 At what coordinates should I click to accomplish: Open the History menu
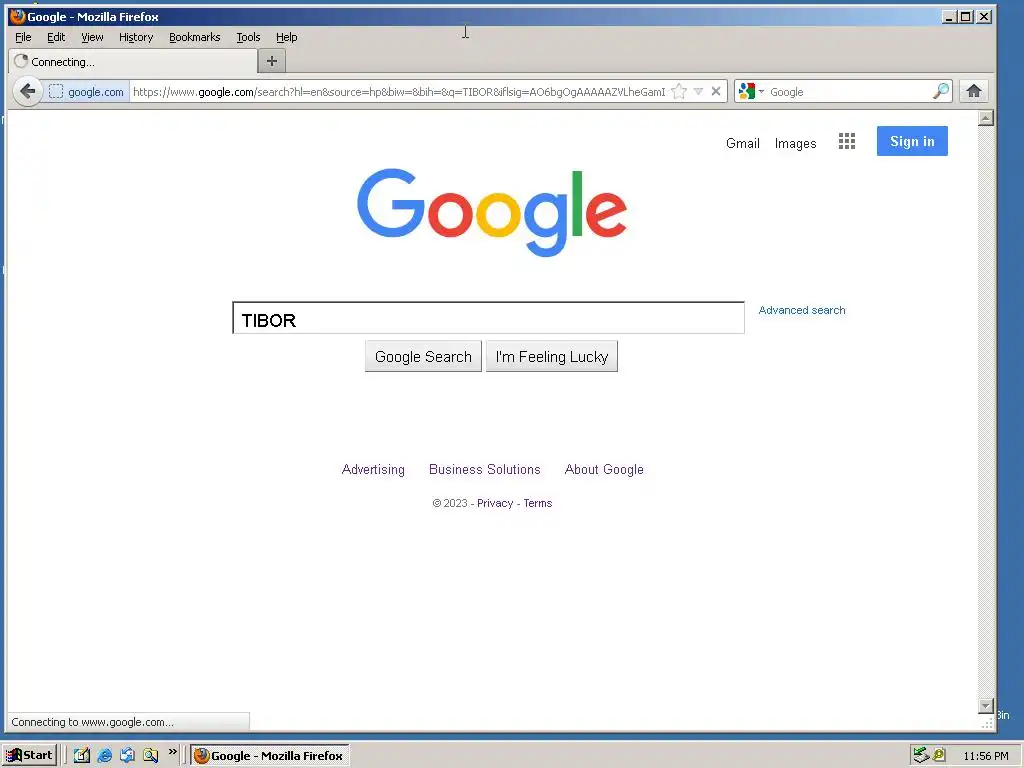(136, 37)
